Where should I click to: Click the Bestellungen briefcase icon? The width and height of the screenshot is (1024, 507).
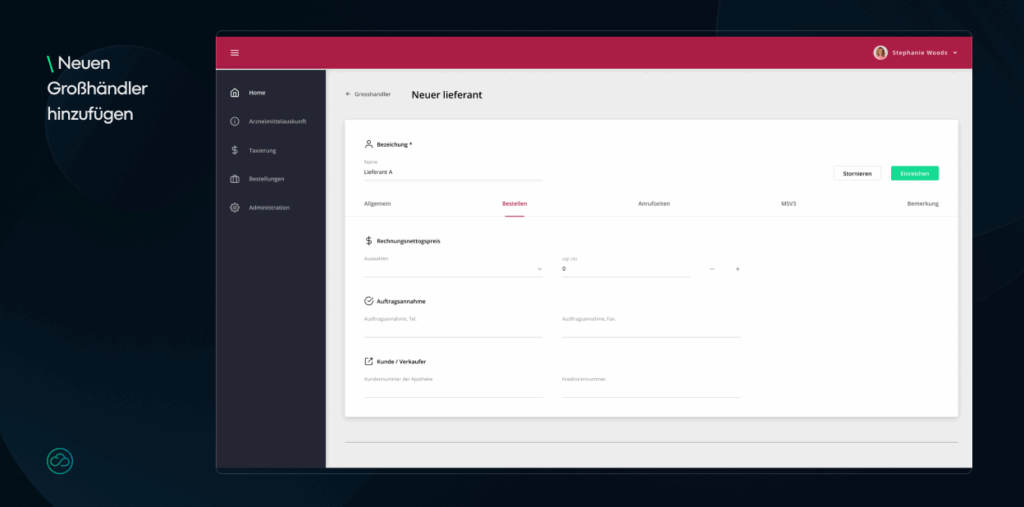tap(235, 179)
